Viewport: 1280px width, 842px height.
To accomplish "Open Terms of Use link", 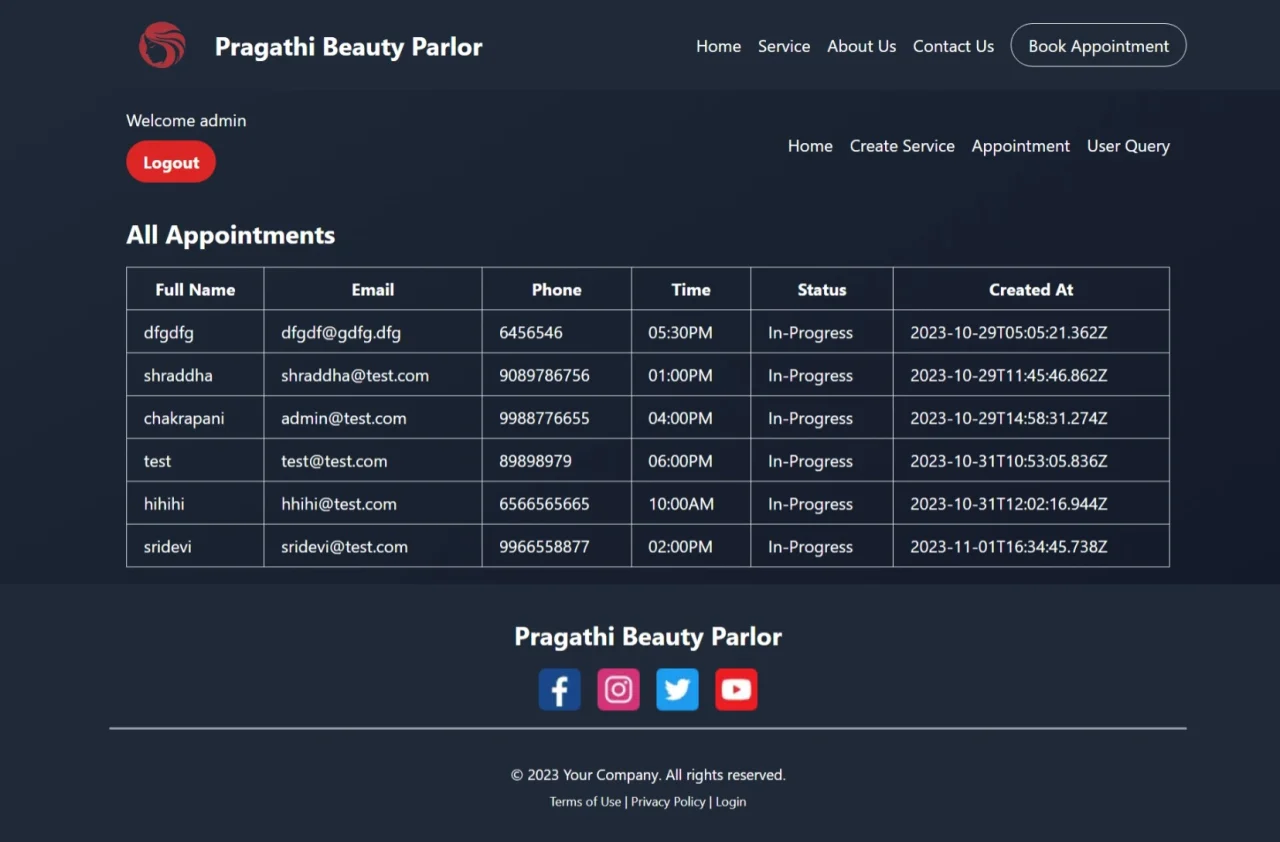I will click(x=585, y=802).
